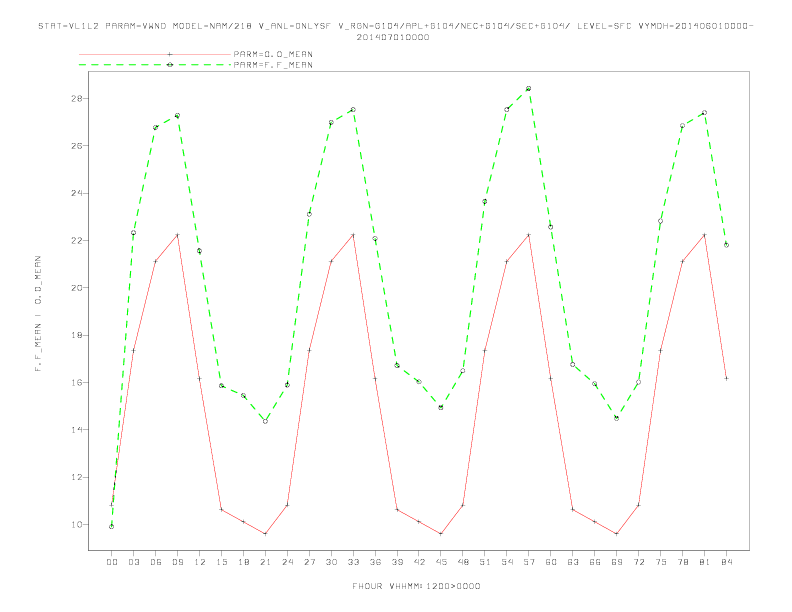Click red O.O_MEAN minimum marker at hour 21
Screen dimensions: 792x612
coord(265,534)
